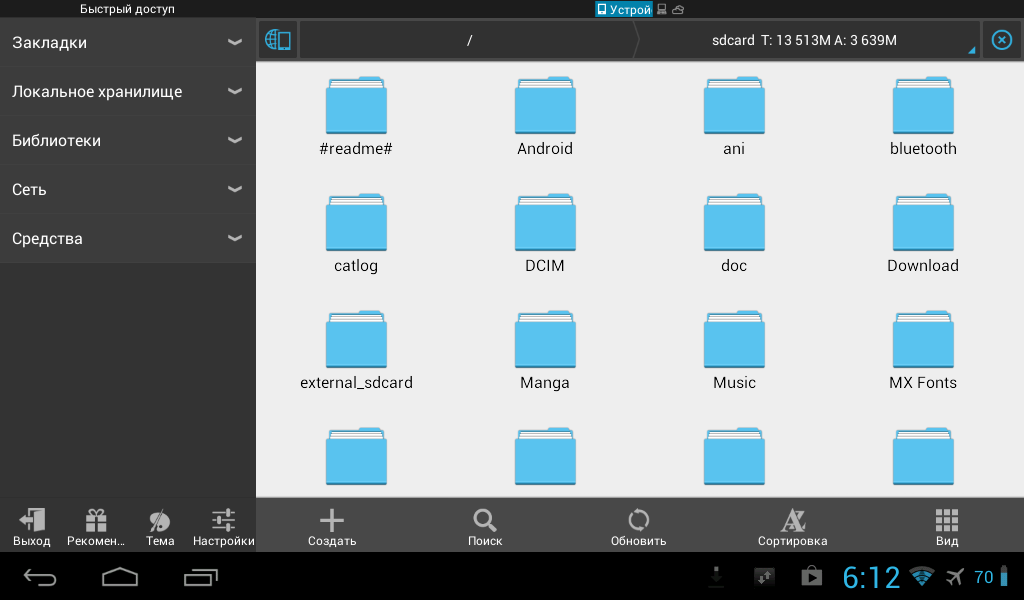The image size is (1024, 600).
Task: Open the MX Fonts folder
Action: click(923, 350)
